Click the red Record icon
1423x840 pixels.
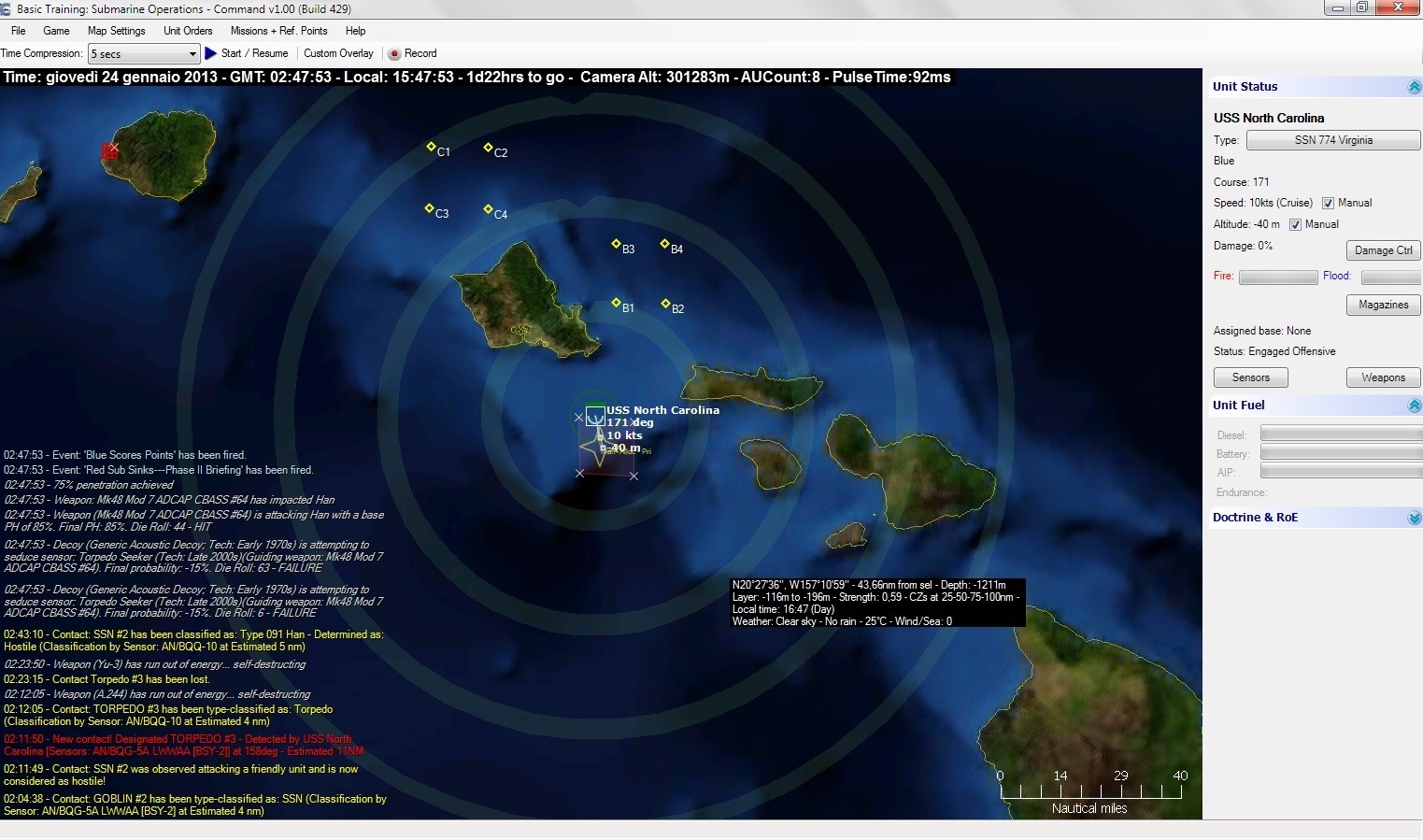pos(394,53)
